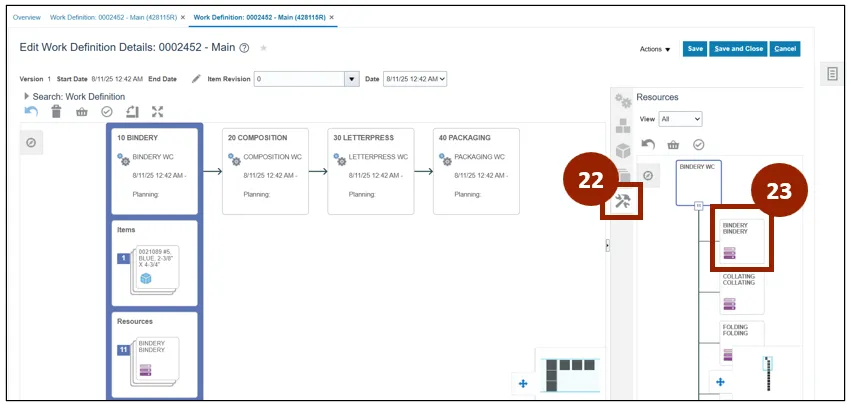Click the undo arrow in Resources panel

pyautogui.click(x=648, y=145)
